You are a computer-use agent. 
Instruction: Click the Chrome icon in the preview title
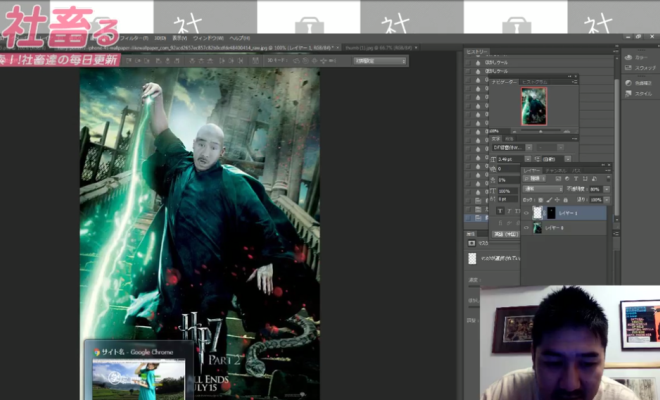pos(92,350)
